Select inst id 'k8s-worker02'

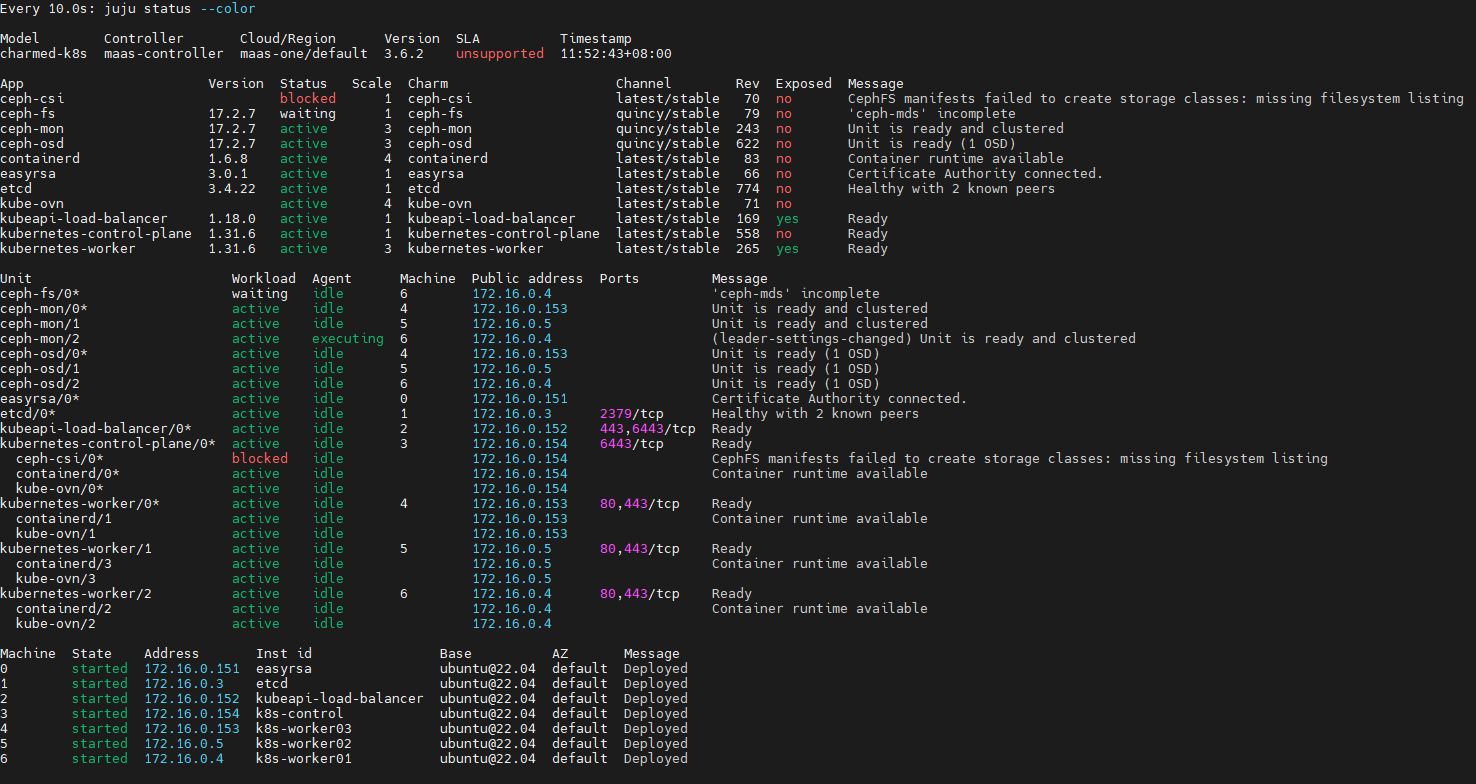coord(304,744)
